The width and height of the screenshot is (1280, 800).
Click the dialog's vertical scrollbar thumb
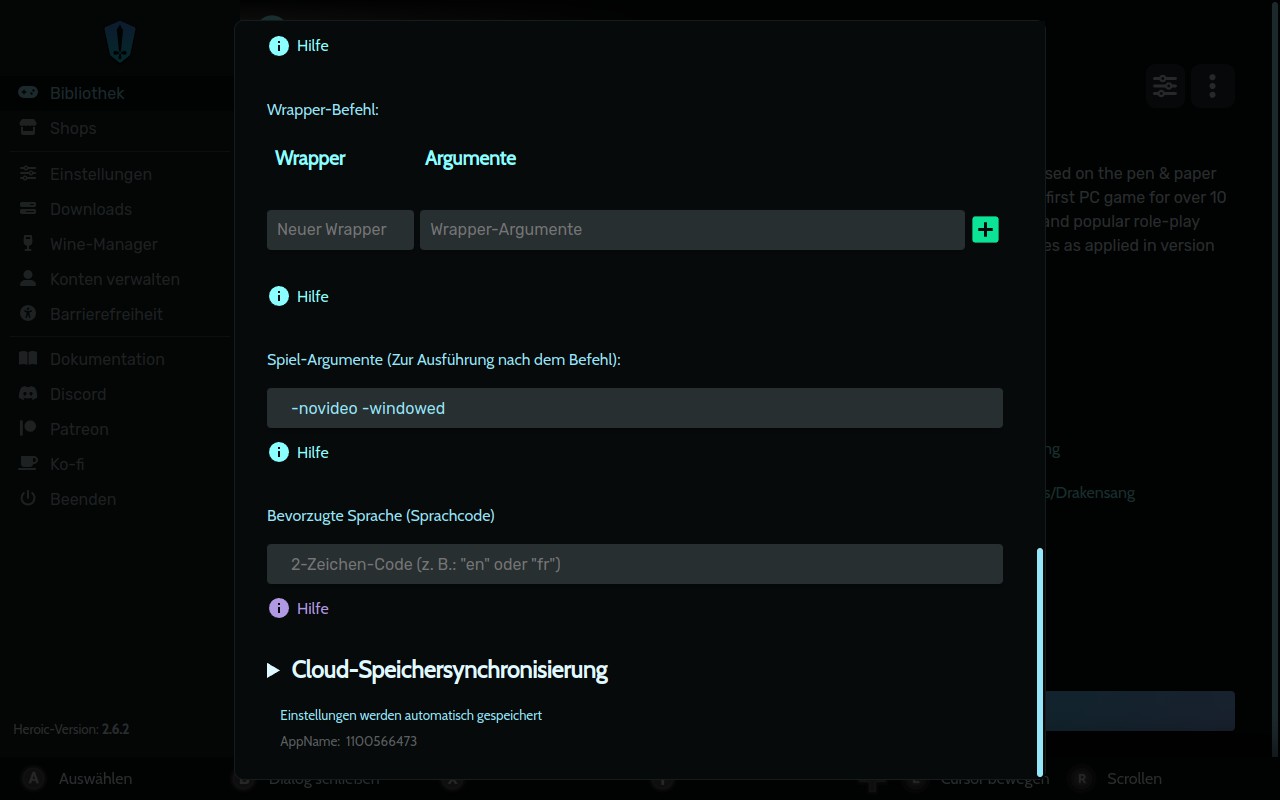[1040, 660]
